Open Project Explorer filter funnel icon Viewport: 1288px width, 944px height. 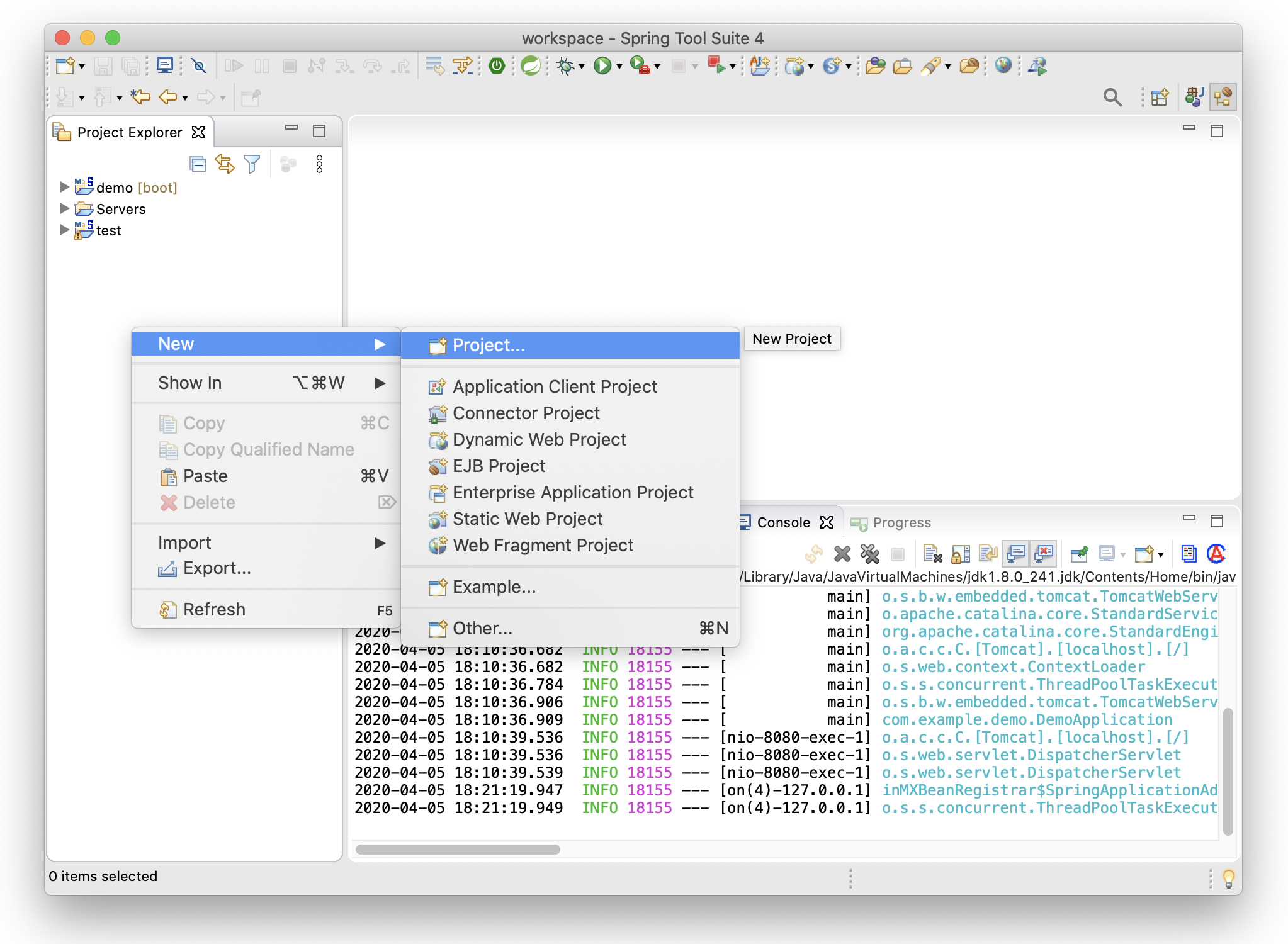click(252, 165)
